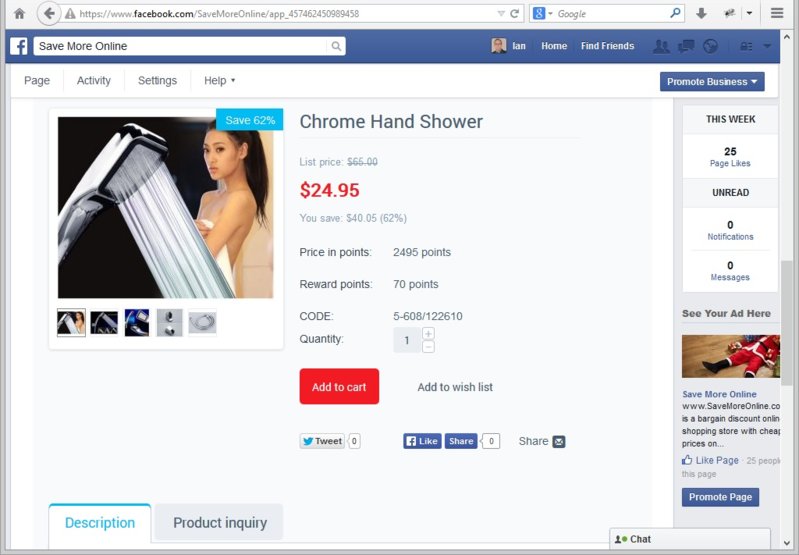This screenshot has width=799, height=555.
Task: Increase quantity with the plus stepper
Action: 429,333
